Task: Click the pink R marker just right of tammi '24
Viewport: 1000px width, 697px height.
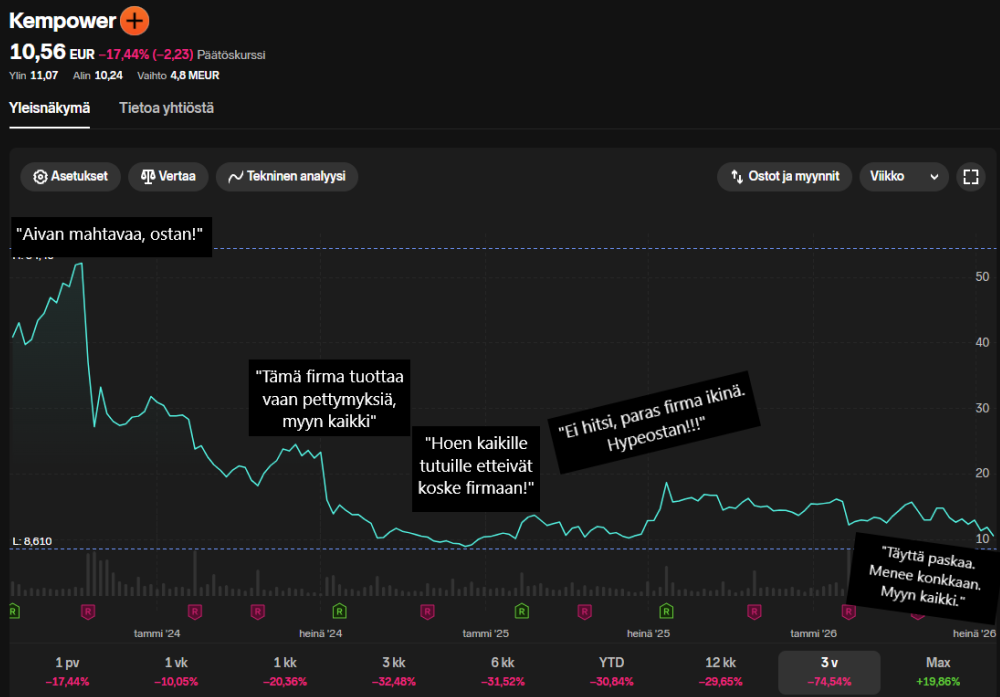Action: pos(195,612)
